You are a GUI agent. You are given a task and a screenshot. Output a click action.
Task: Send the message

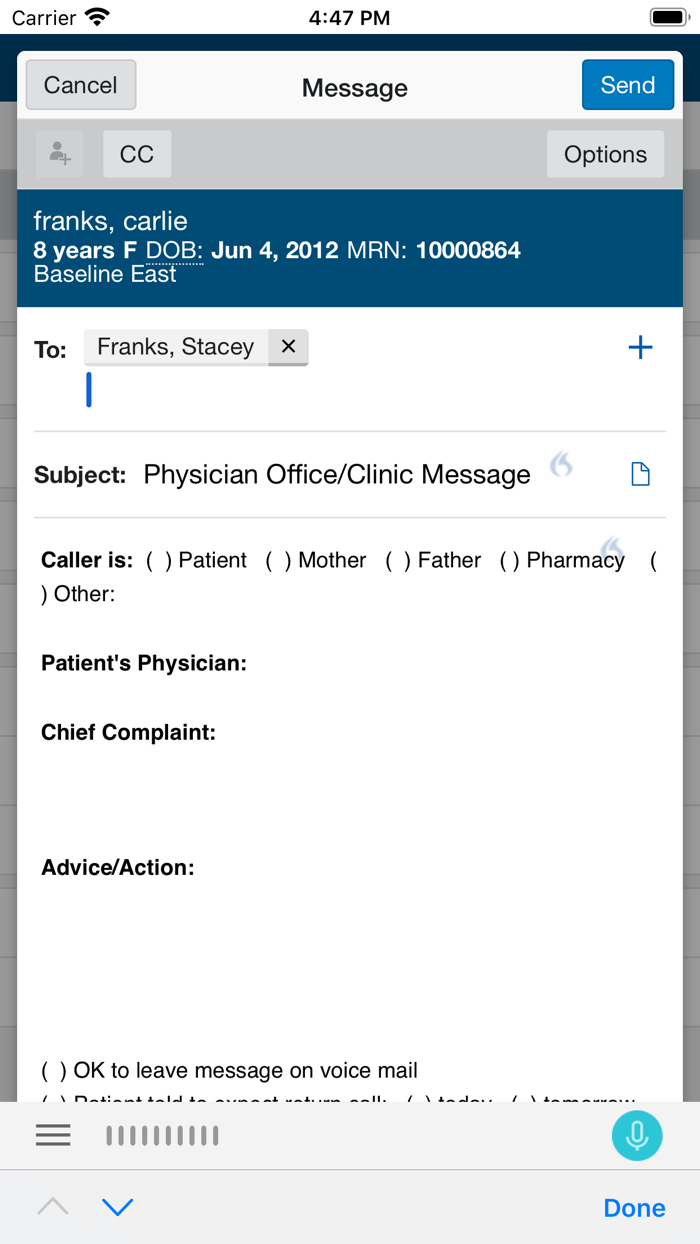[627, 85]
